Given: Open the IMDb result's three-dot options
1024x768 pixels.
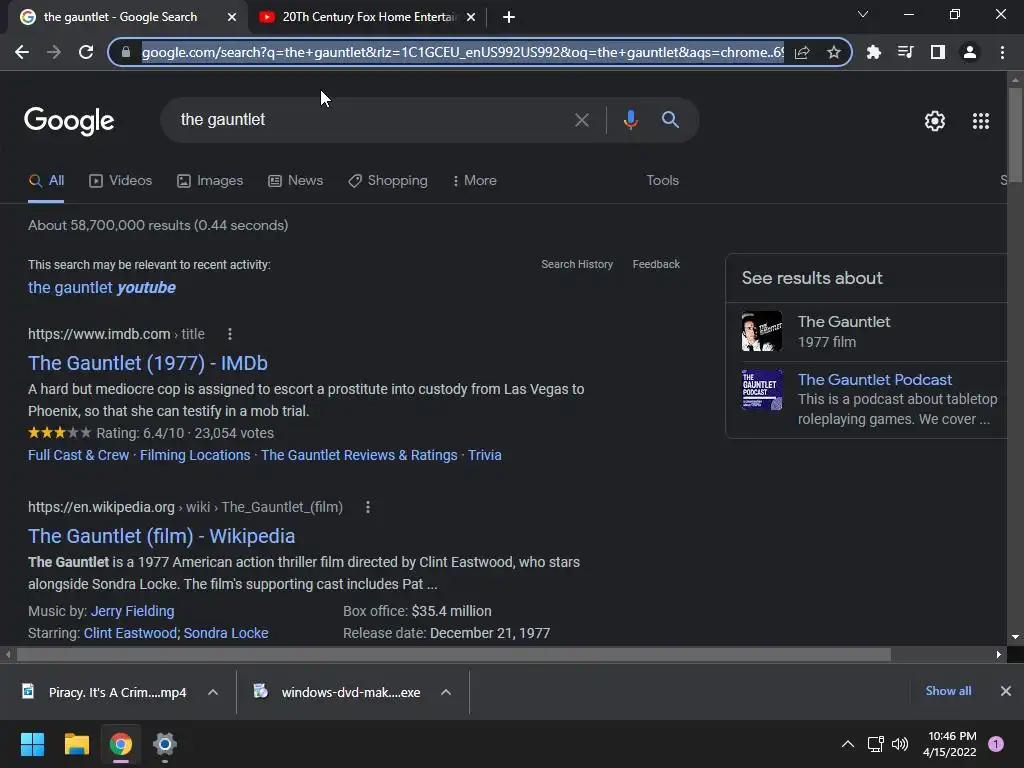Looking at the screenshot, I should [230, 334].
